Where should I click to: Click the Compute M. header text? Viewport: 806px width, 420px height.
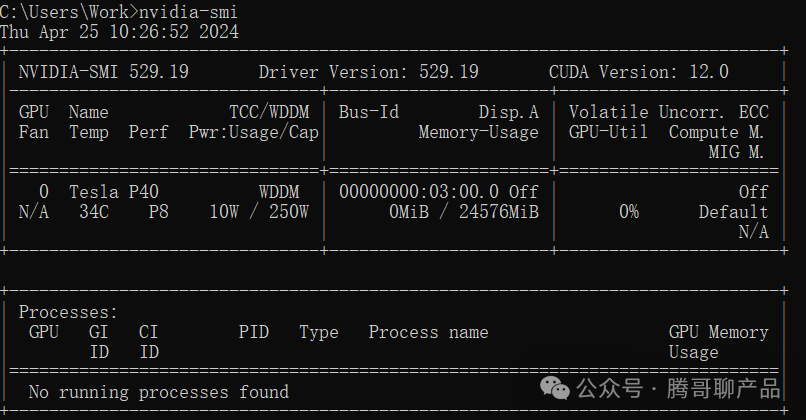tap(716, 132)
